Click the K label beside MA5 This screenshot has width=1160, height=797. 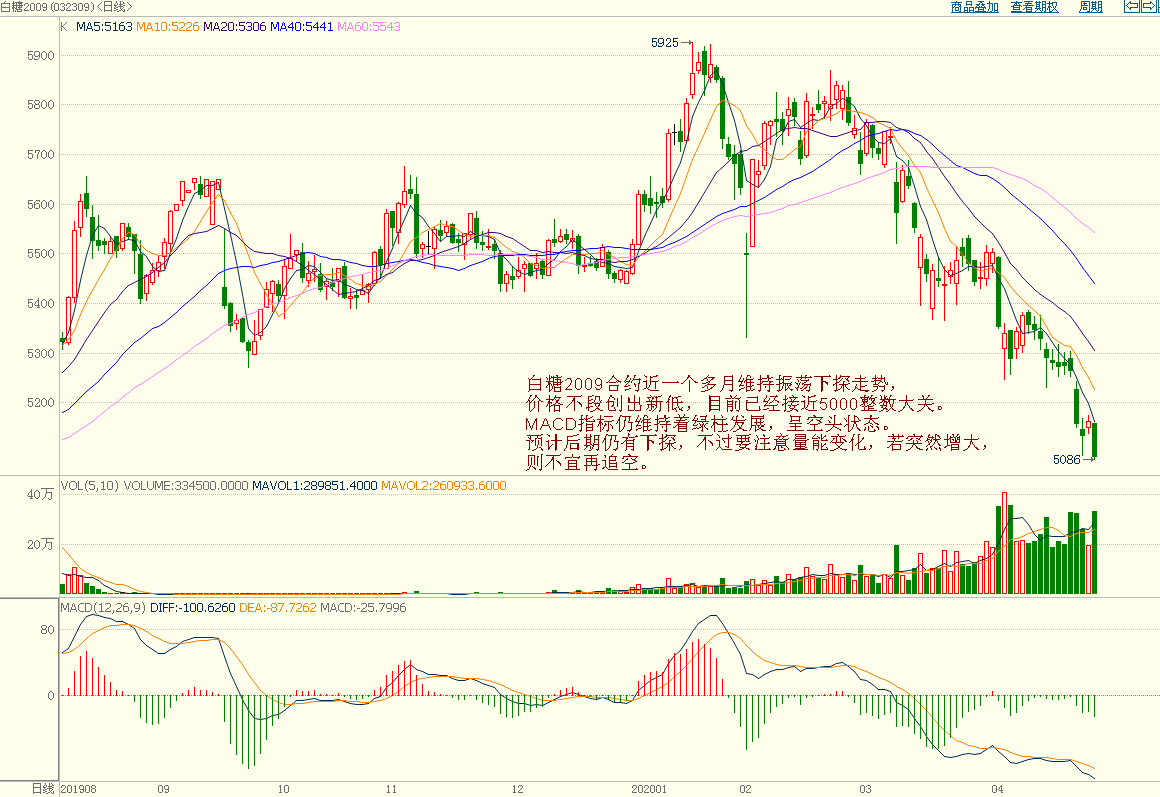[x=64, y=27]
